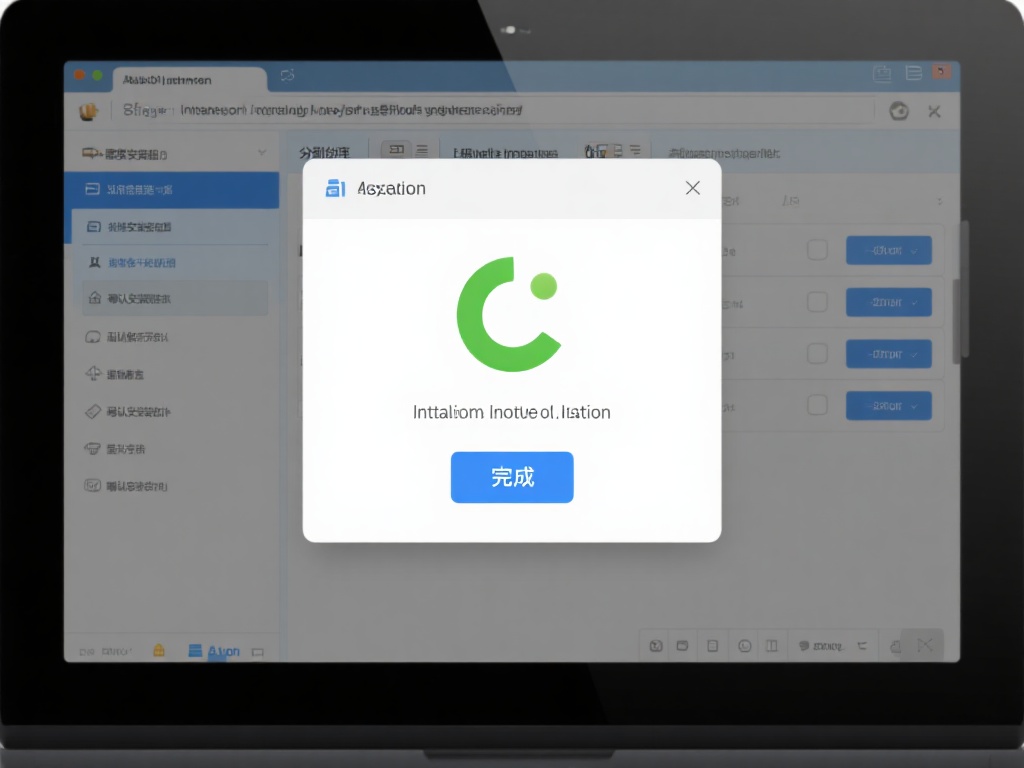This screenshot has height=768, width=1024.
Task: Open the blue dropdown button in the third row
Action: tap(888, 354)
